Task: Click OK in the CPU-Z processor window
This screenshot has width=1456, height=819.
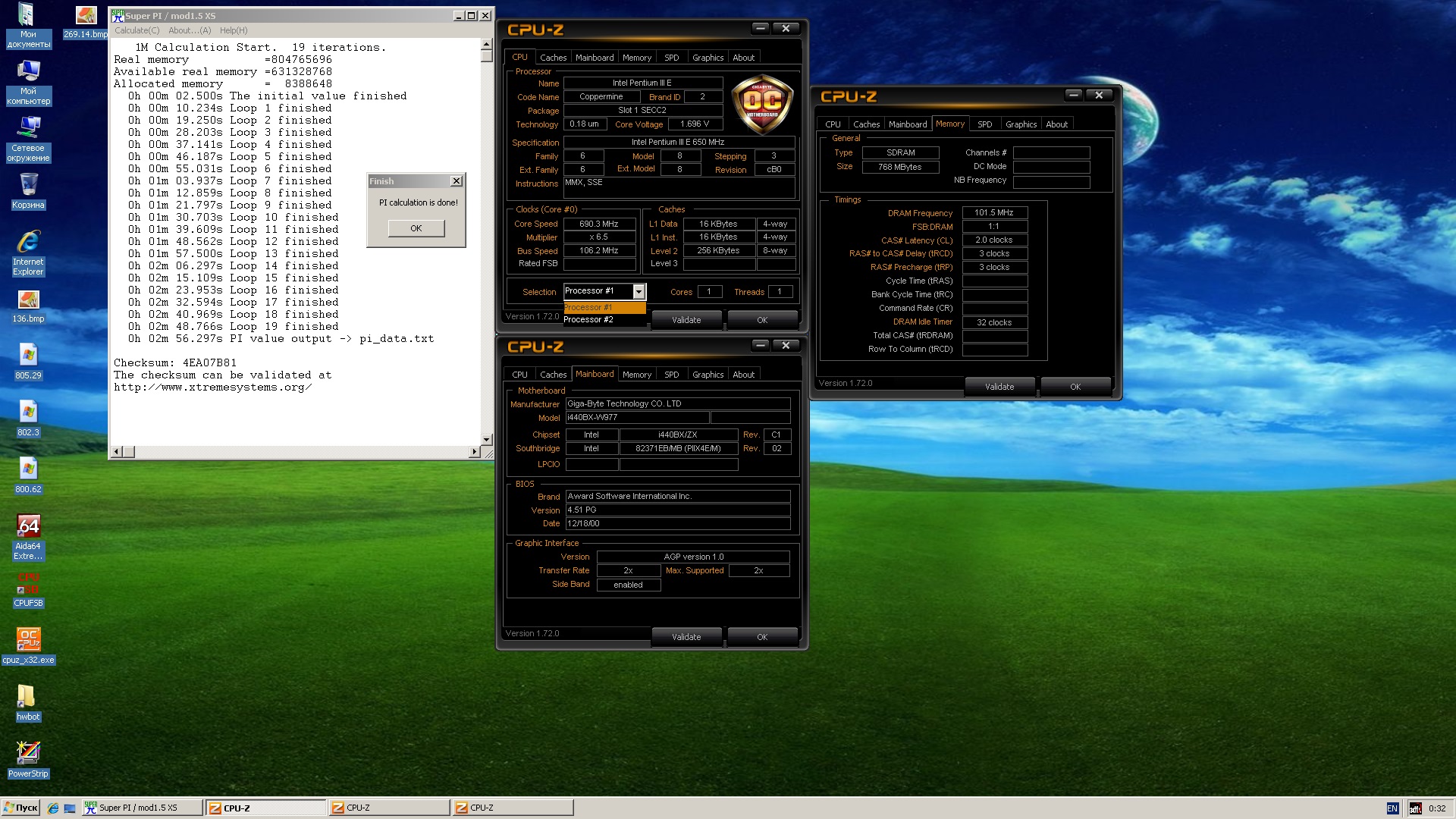Action: (762, 320)
